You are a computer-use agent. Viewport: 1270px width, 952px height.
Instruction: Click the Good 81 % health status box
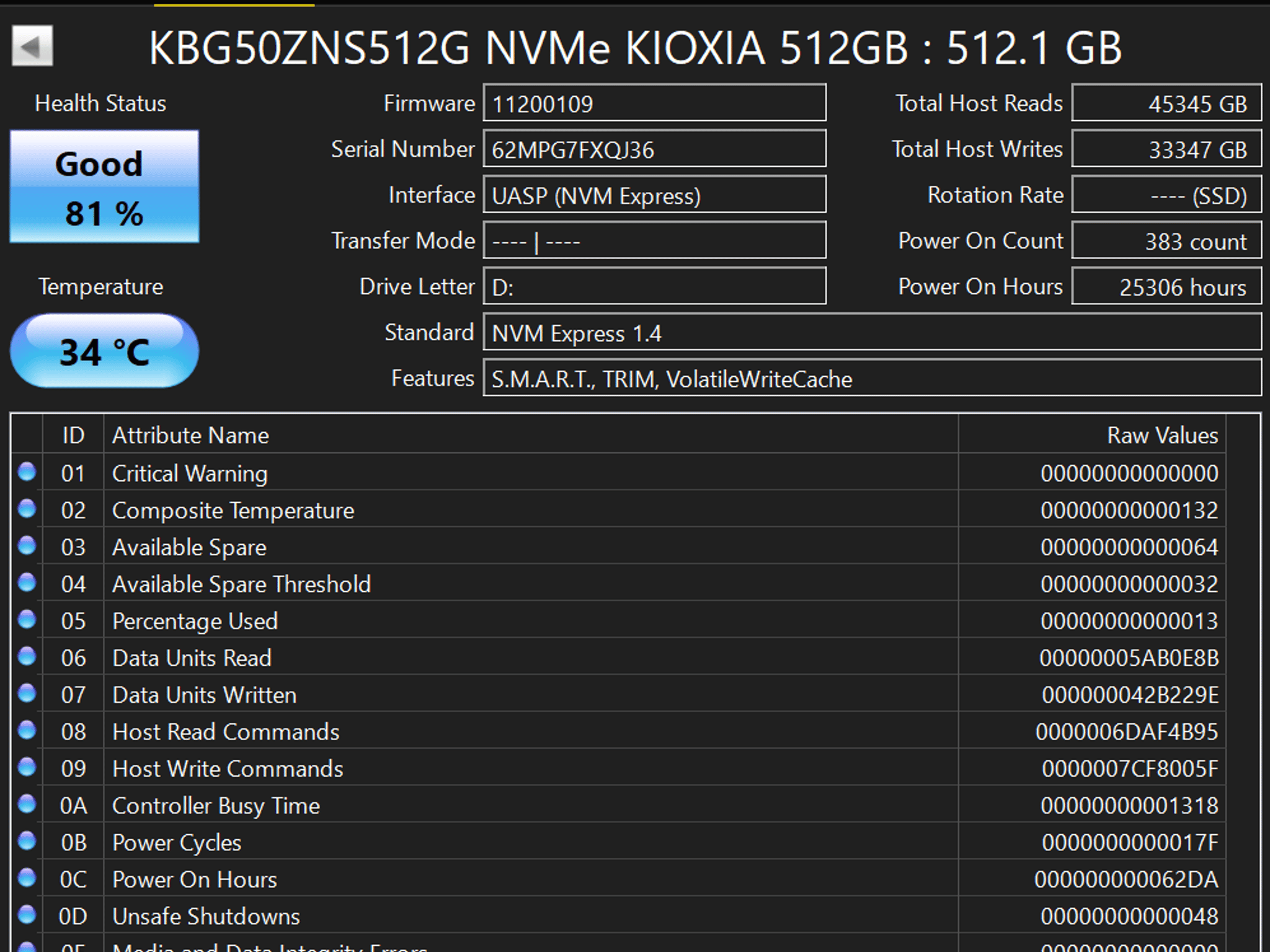point(104,187)
